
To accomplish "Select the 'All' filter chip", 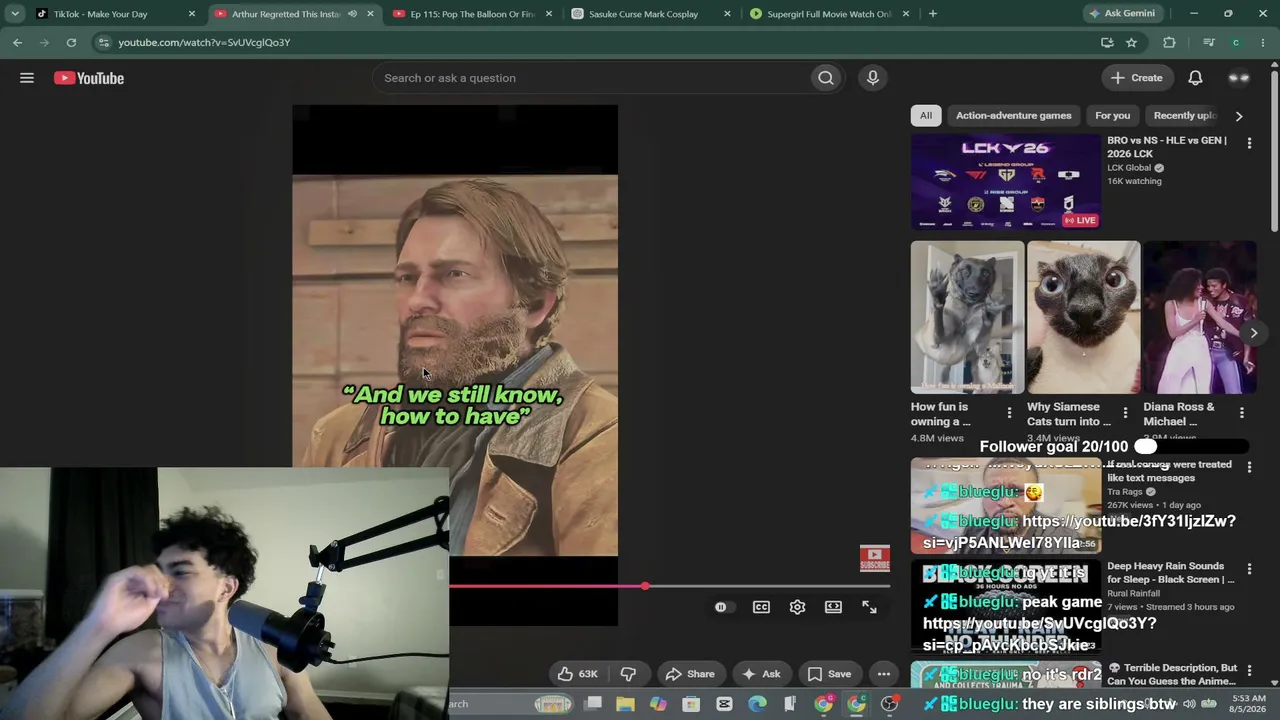I will tap(926, 116).
